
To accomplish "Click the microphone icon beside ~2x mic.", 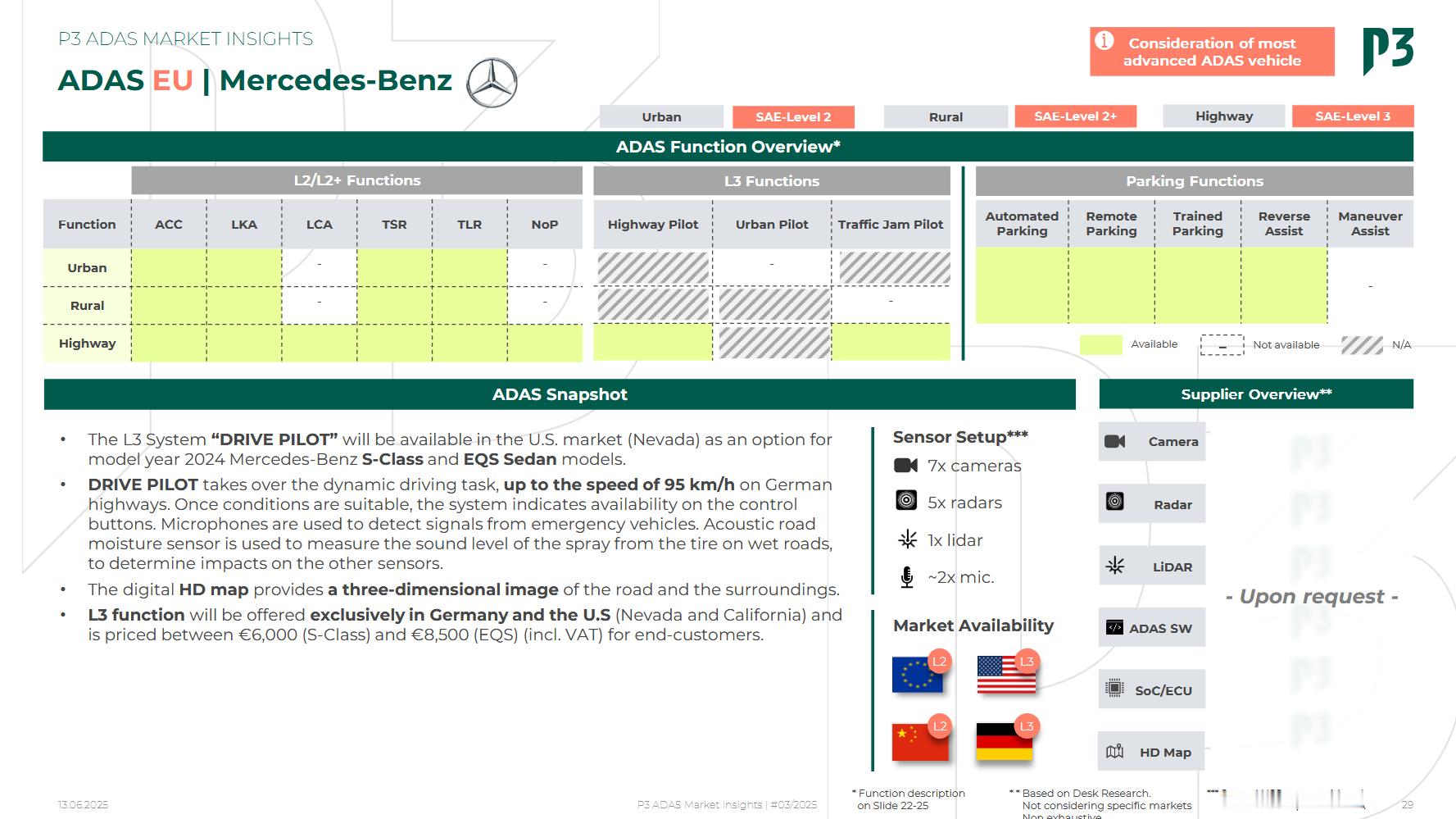I will tap(907, 577).
